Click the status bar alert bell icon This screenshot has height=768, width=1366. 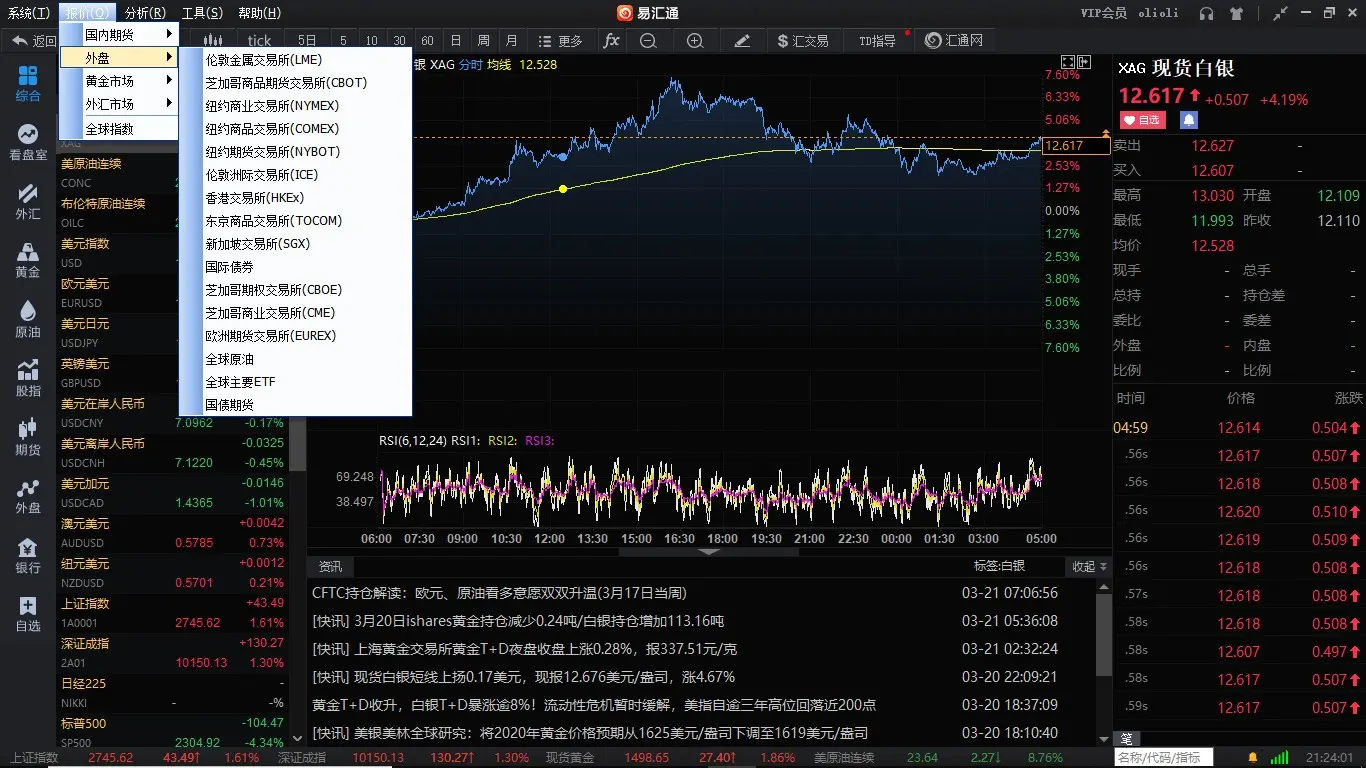click(x=1254, y=757)
